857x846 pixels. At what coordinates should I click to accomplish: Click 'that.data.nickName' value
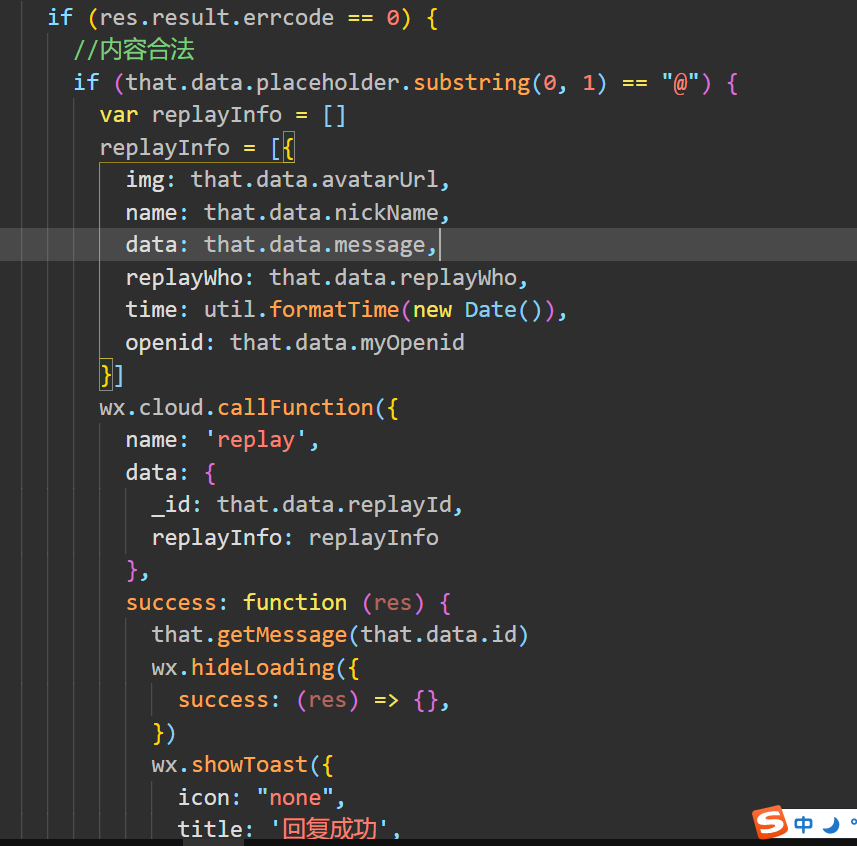coord(321,213)
